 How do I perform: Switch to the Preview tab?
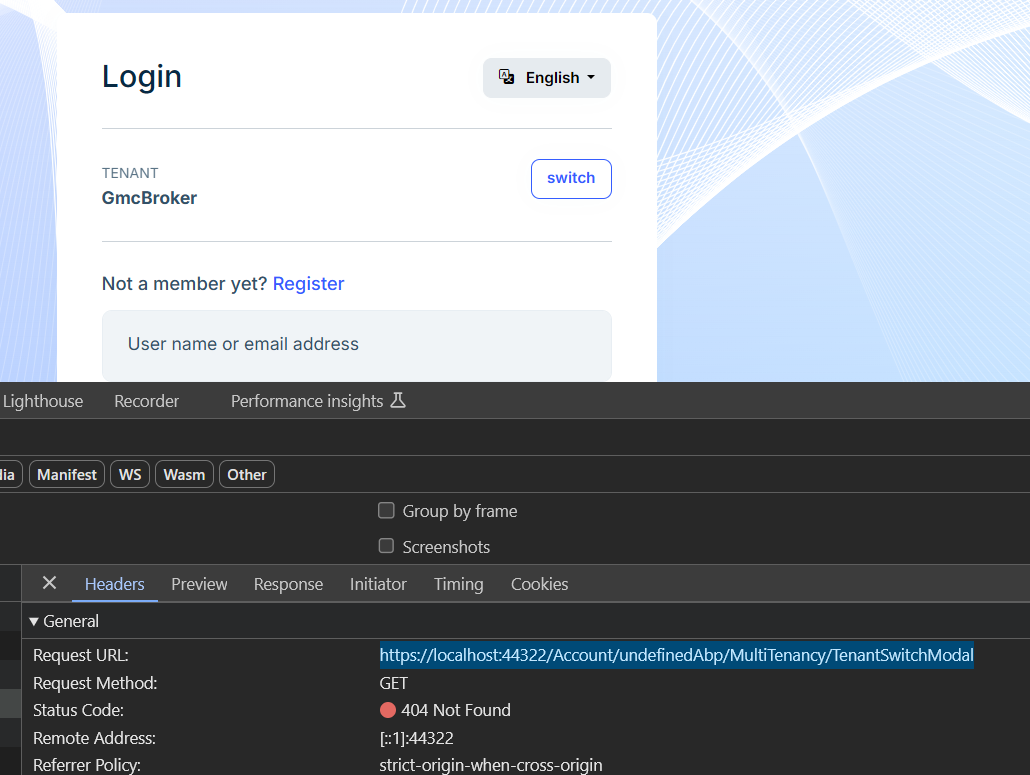coord(199,584)
